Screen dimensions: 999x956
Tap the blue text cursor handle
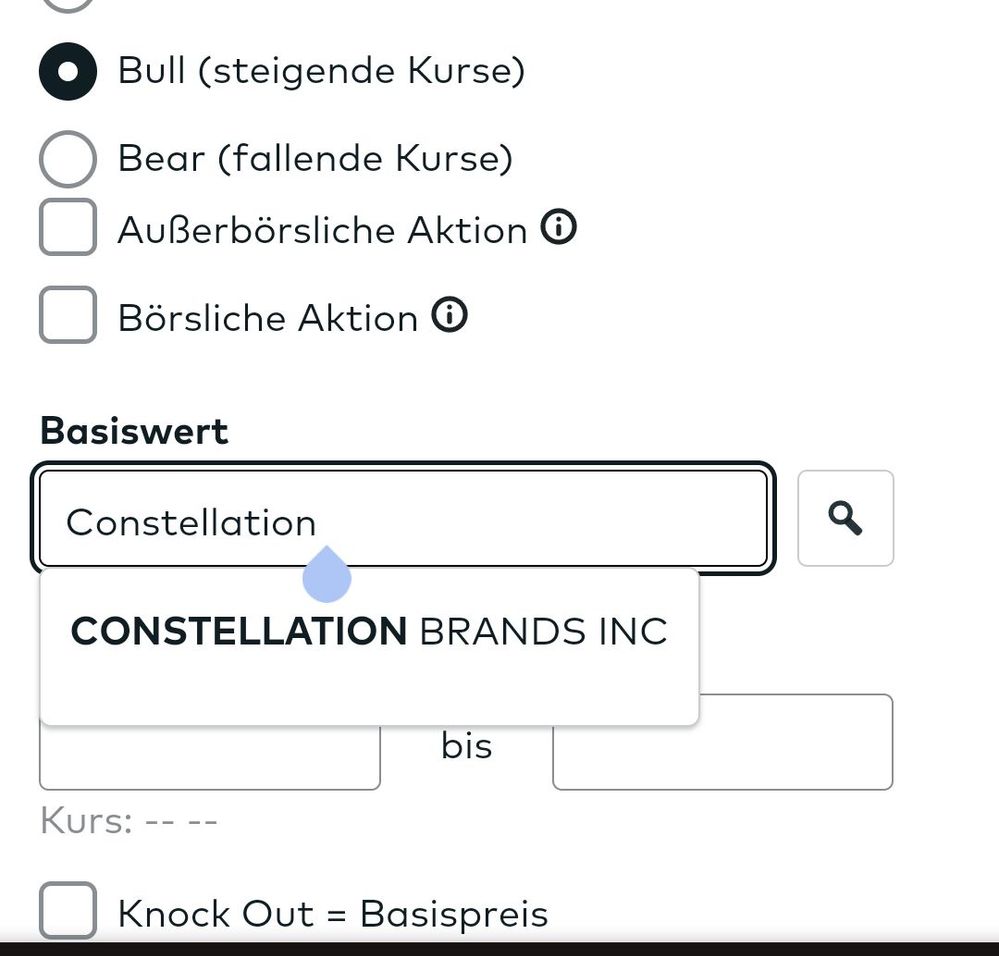(326, 578)
